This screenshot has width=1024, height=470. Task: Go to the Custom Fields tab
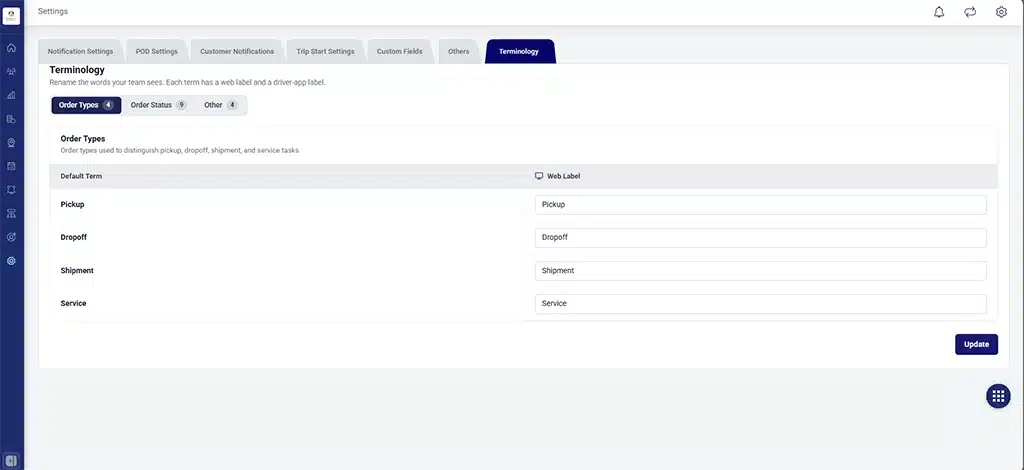pyautogui.click(x=400, y=52)
